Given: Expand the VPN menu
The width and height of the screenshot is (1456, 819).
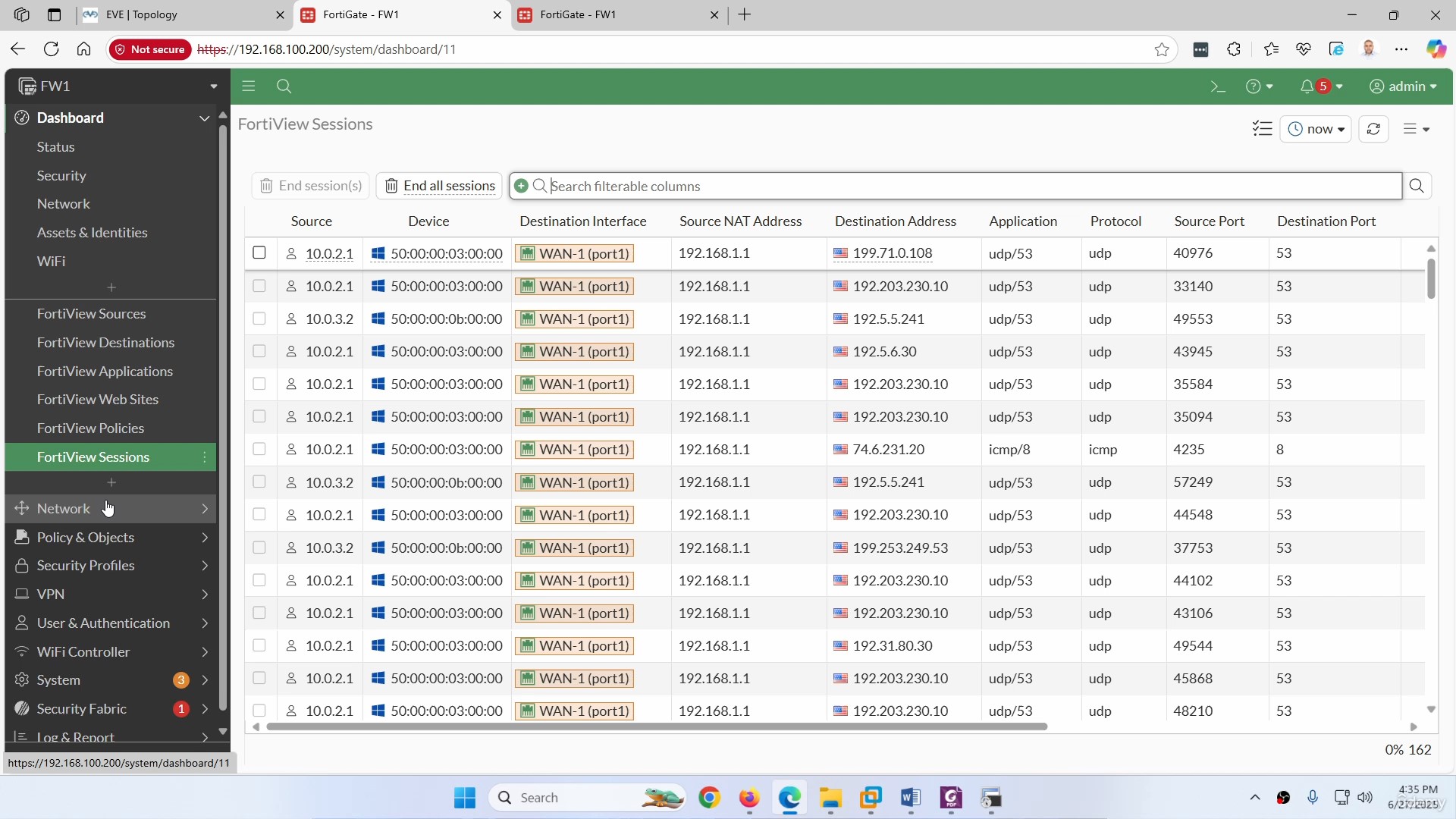Looking at the screenshot, I should [x=111, y=595].
